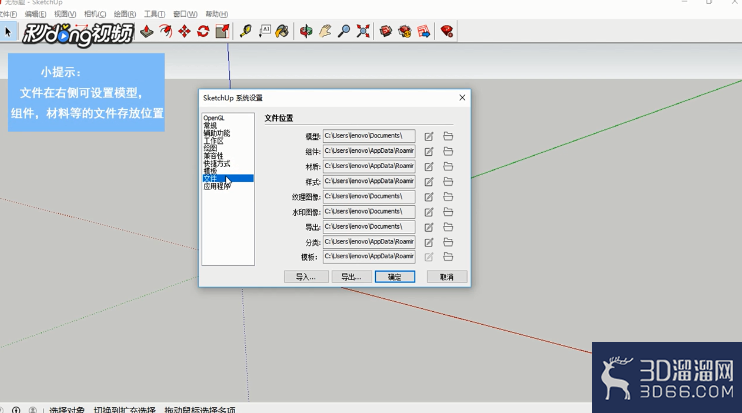Choose the Follow Me arc tool
Screen dimensions: 742x413
pyautogui.click(x=166, y=32)
